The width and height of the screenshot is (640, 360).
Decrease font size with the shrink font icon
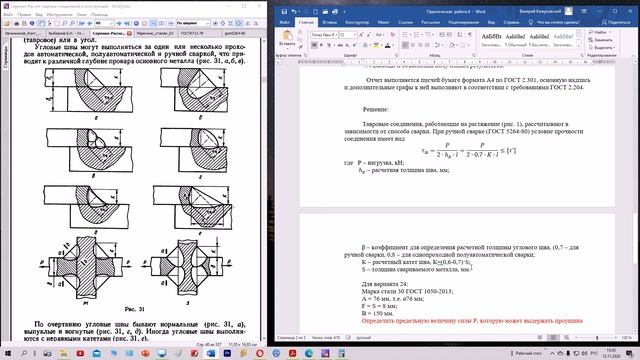pyautogui.click(x=368, y=35)
